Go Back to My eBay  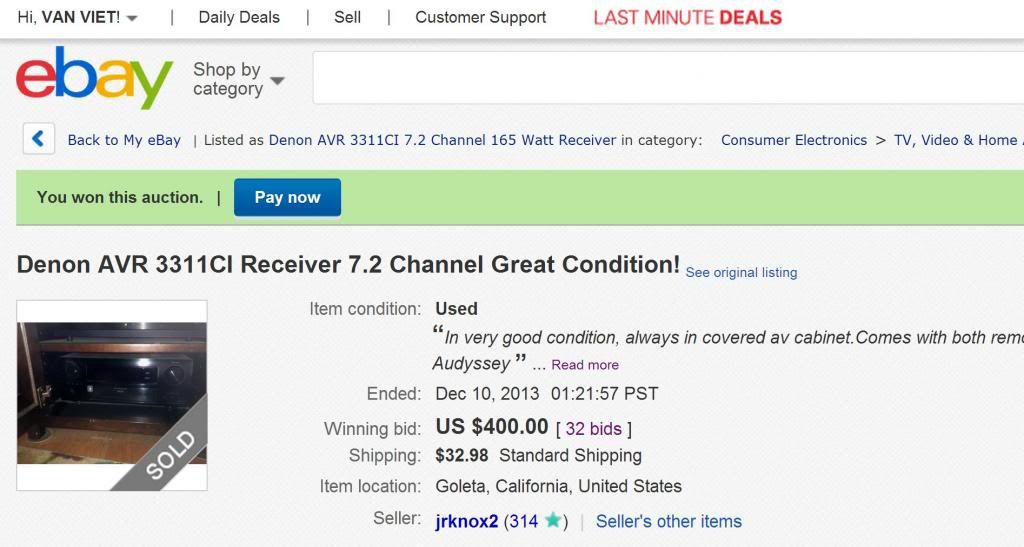click(124, 140)
